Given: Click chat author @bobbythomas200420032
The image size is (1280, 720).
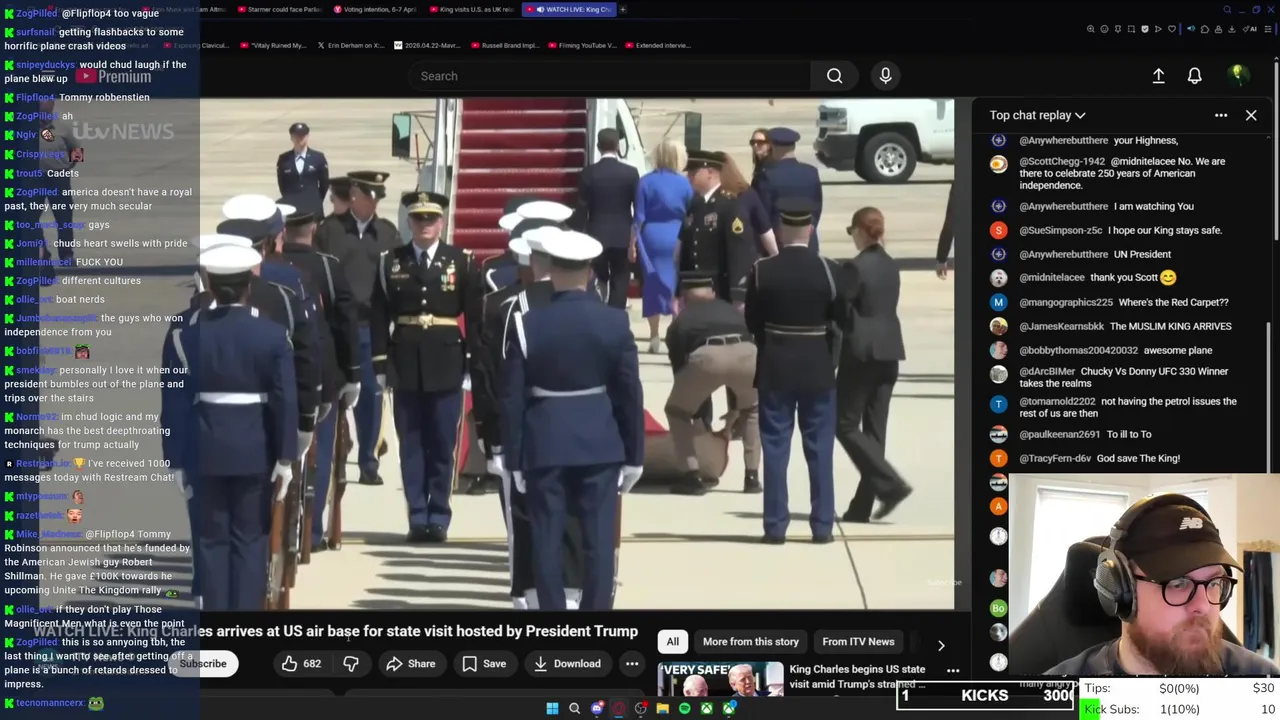Looking at the screenshot, I should (x=1078, y=350).
